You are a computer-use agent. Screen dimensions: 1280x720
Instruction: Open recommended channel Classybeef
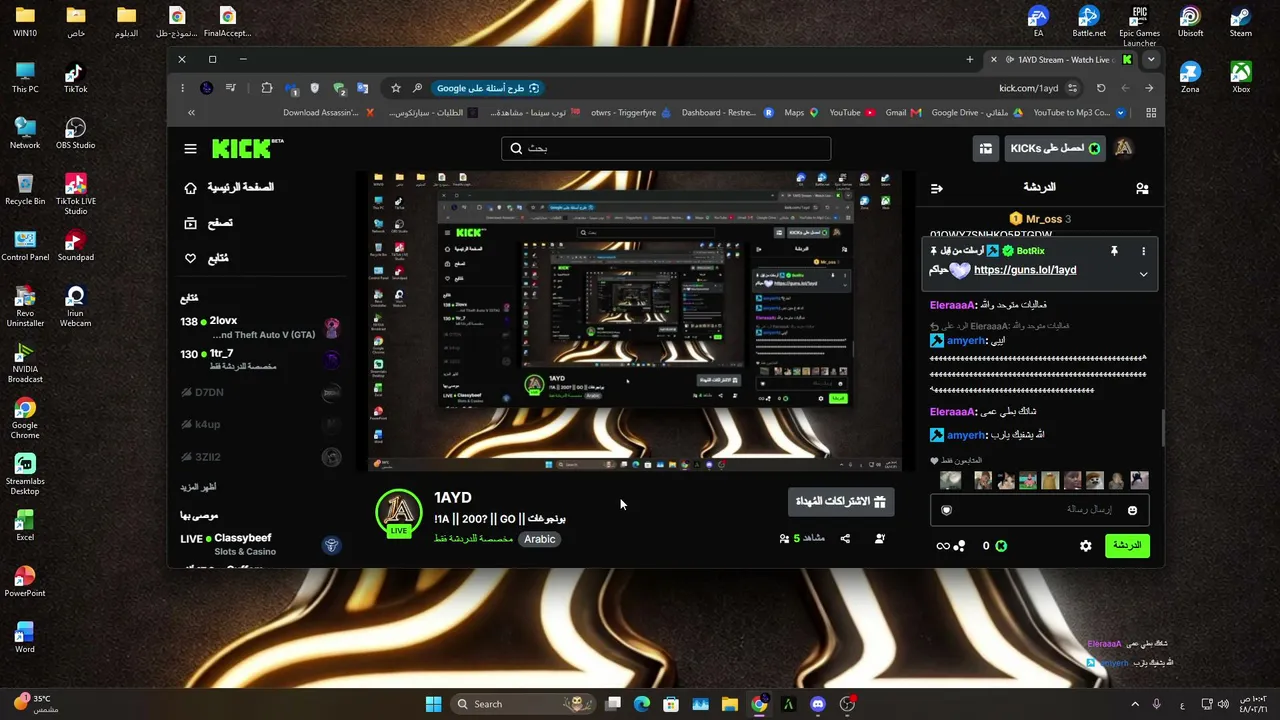pyautogui.click(x=260, y=544)
